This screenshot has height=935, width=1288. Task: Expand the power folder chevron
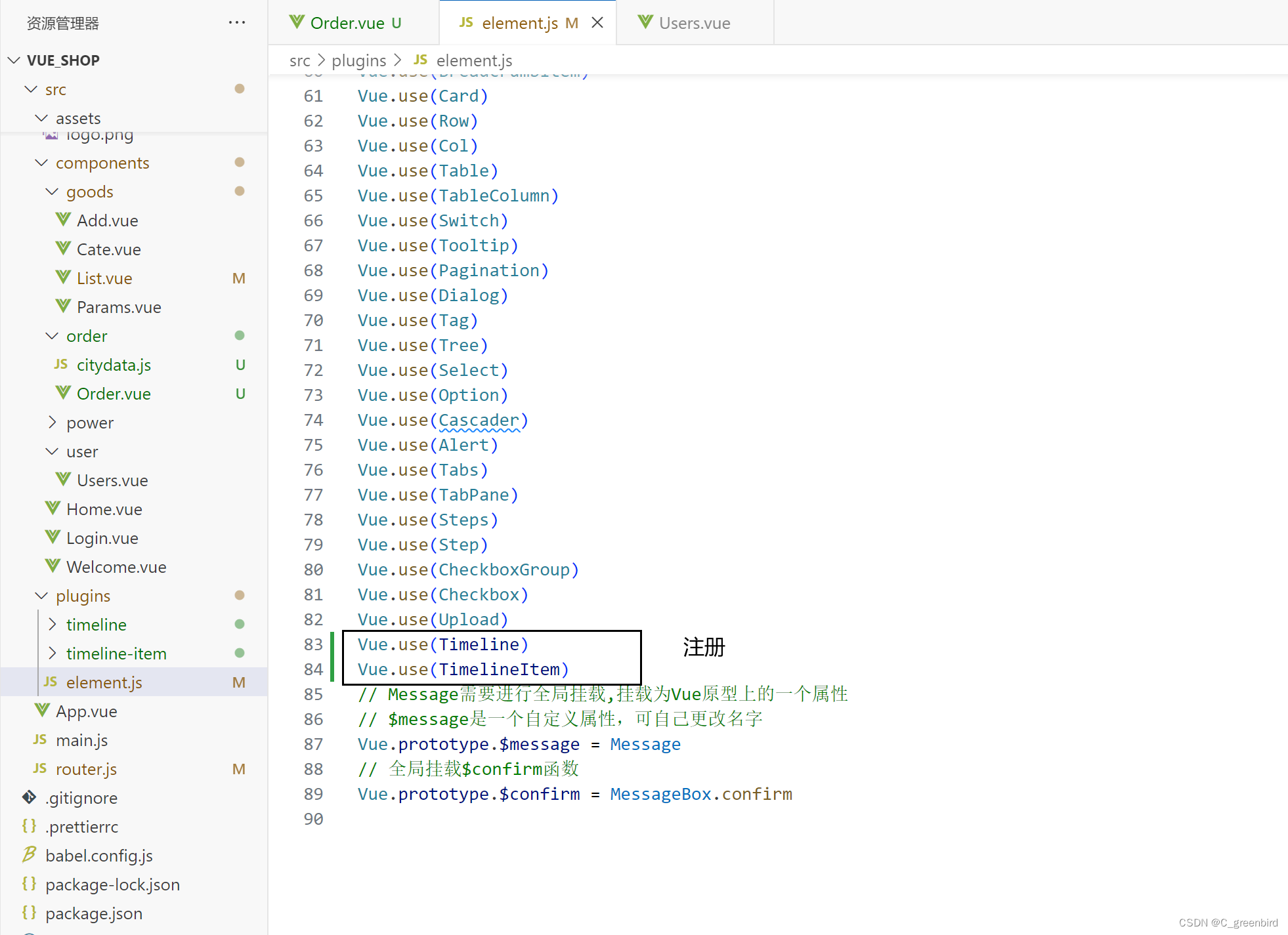[52, 423]
